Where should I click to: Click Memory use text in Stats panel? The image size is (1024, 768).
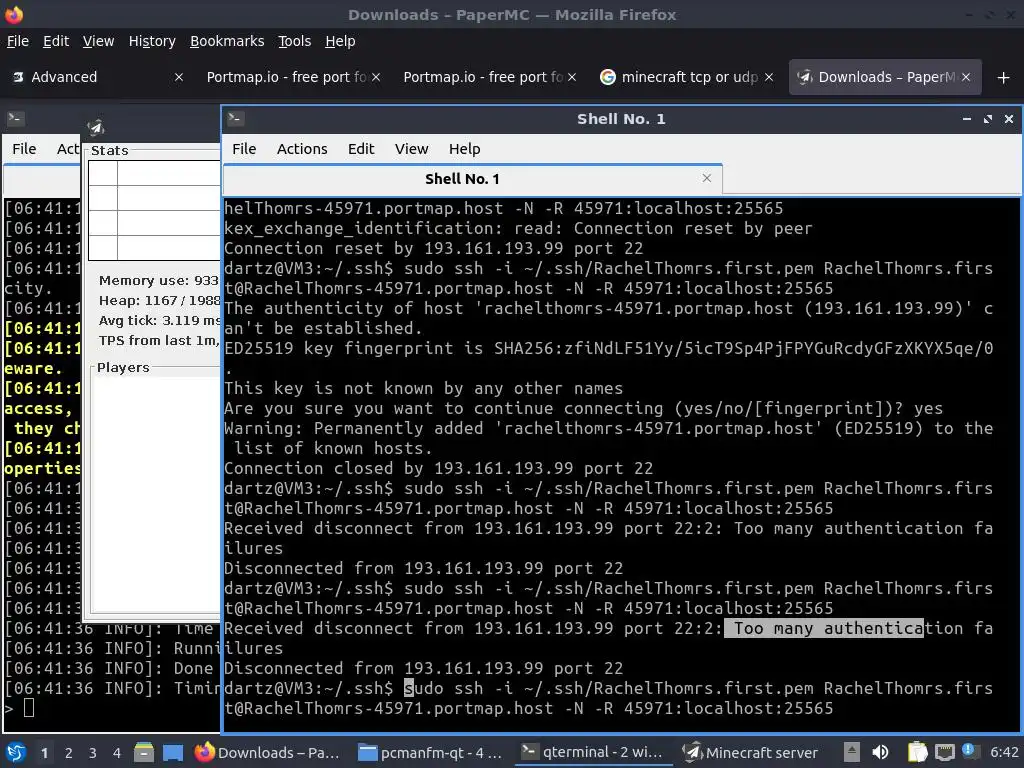(x=159, y=280)
